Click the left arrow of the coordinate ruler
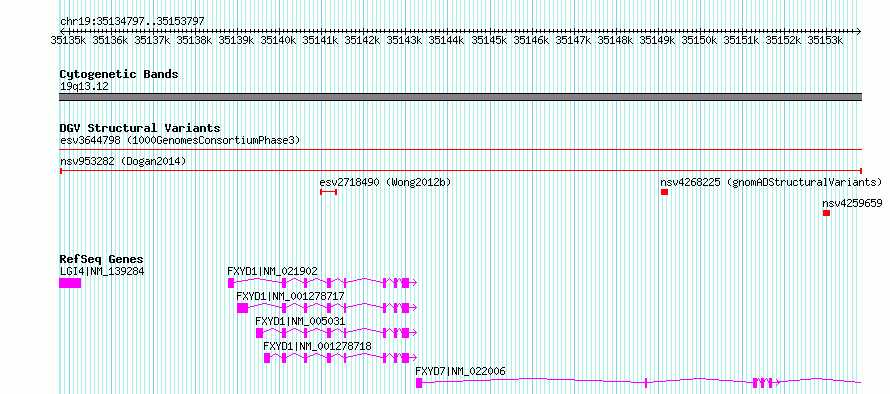Screen dimensions: 890x394 pos(62,31)
